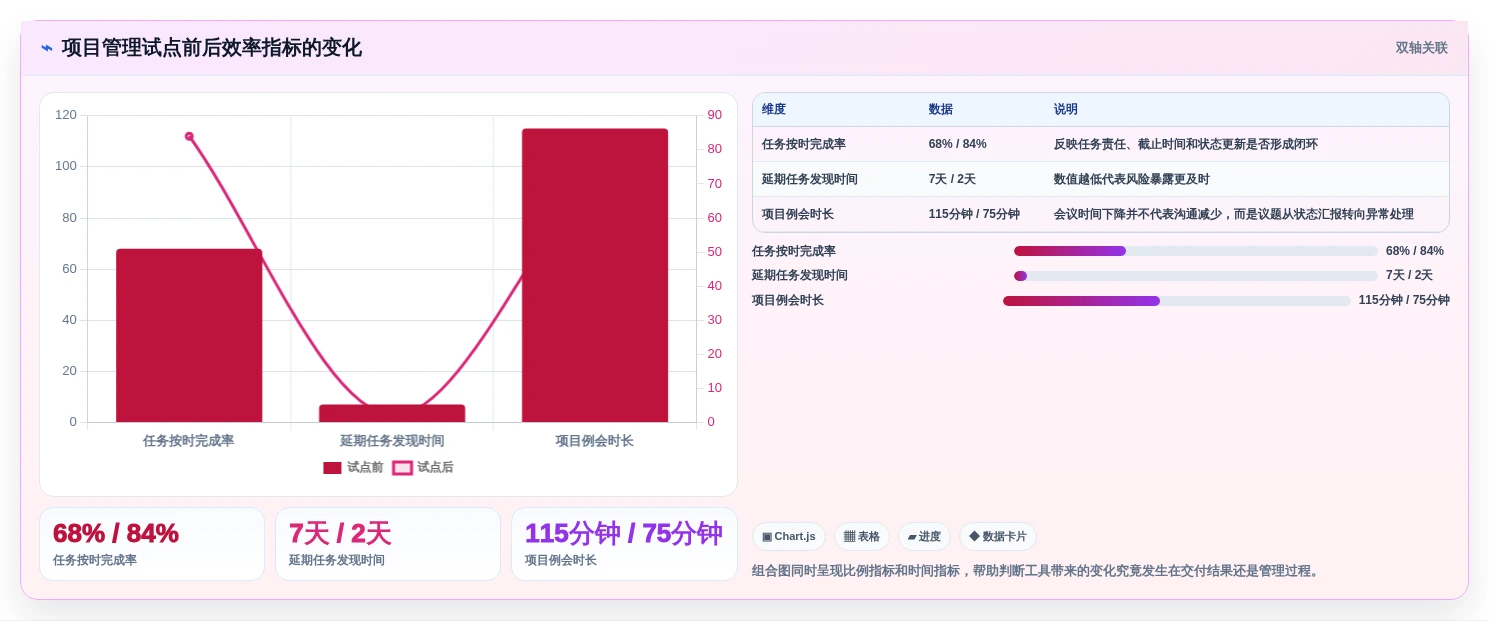Image resolution: width=1489 pixels, height=621 pixels.
Task: Click the 延期任务发现时间 table row name
Action: [x=810, y=179]
